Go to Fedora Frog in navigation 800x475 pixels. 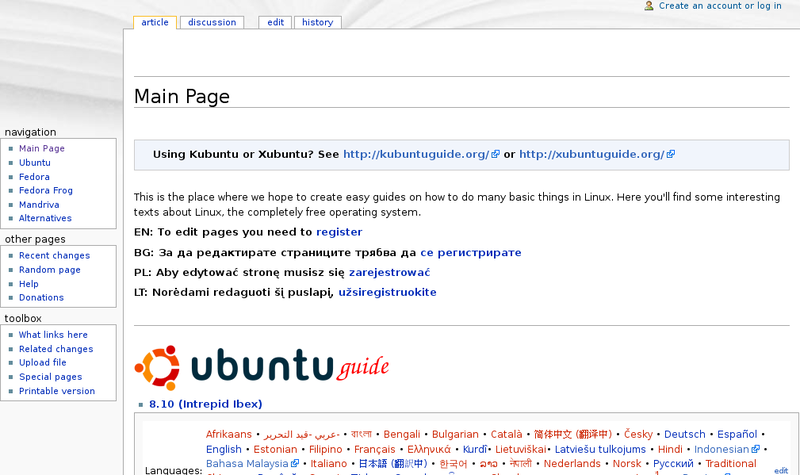point(45,190)
